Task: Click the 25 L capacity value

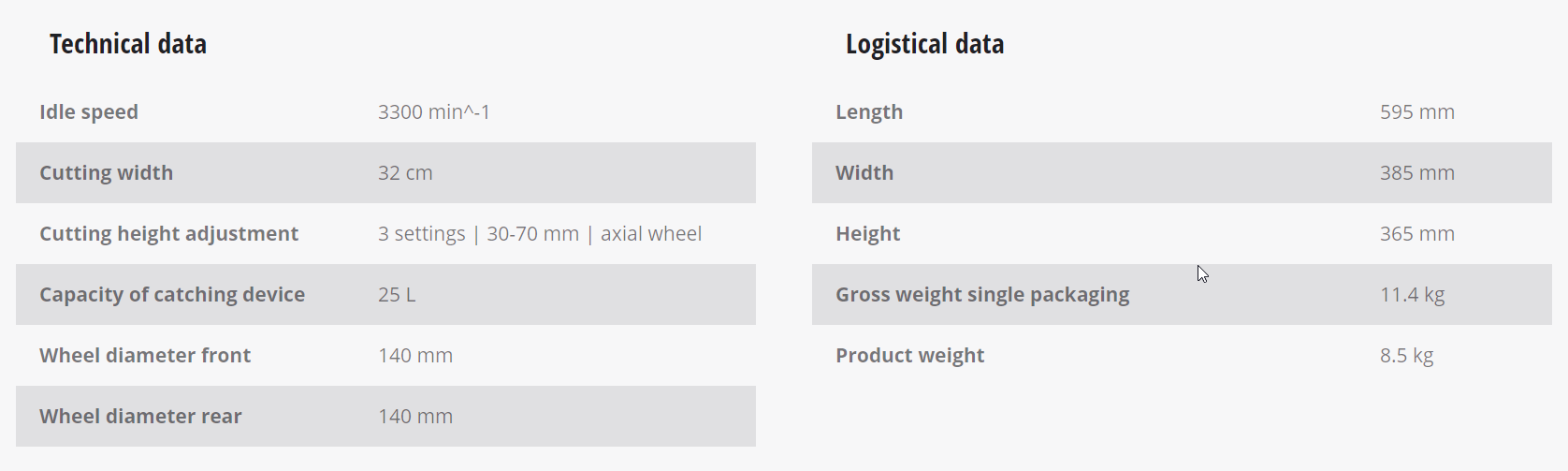Action: click(397, 295)
